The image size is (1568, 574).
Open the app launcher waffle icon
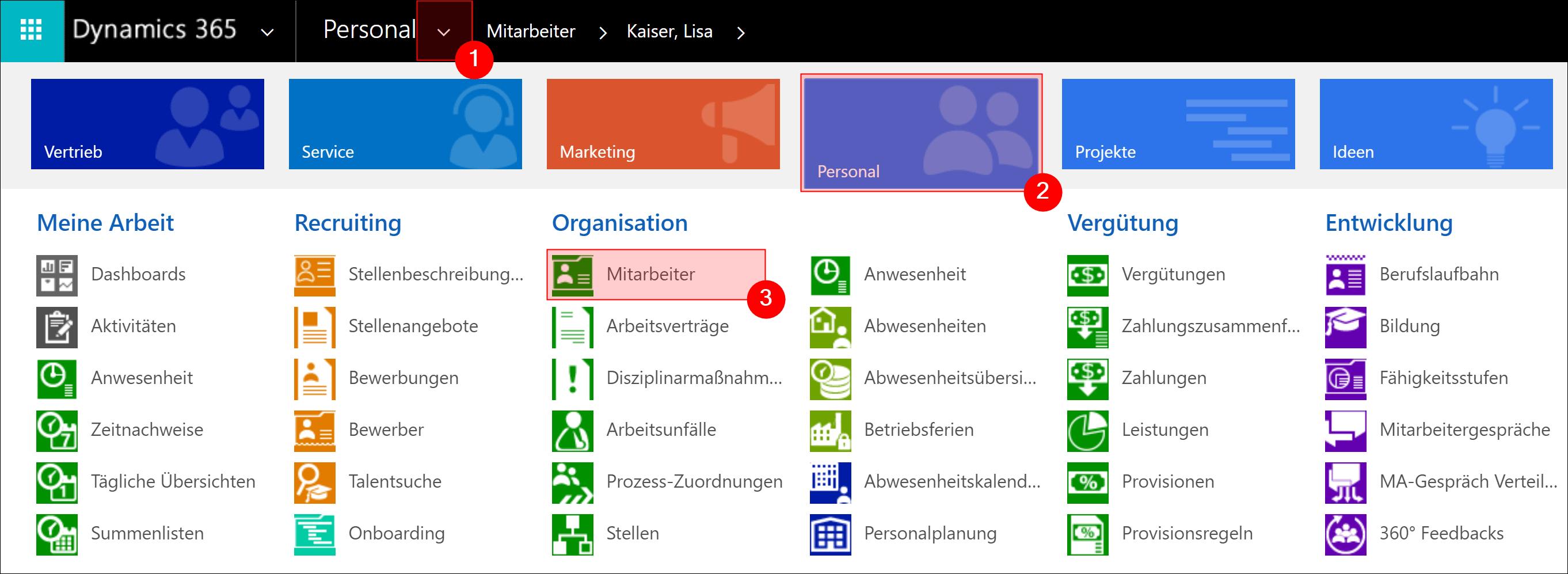pos(32,31)
